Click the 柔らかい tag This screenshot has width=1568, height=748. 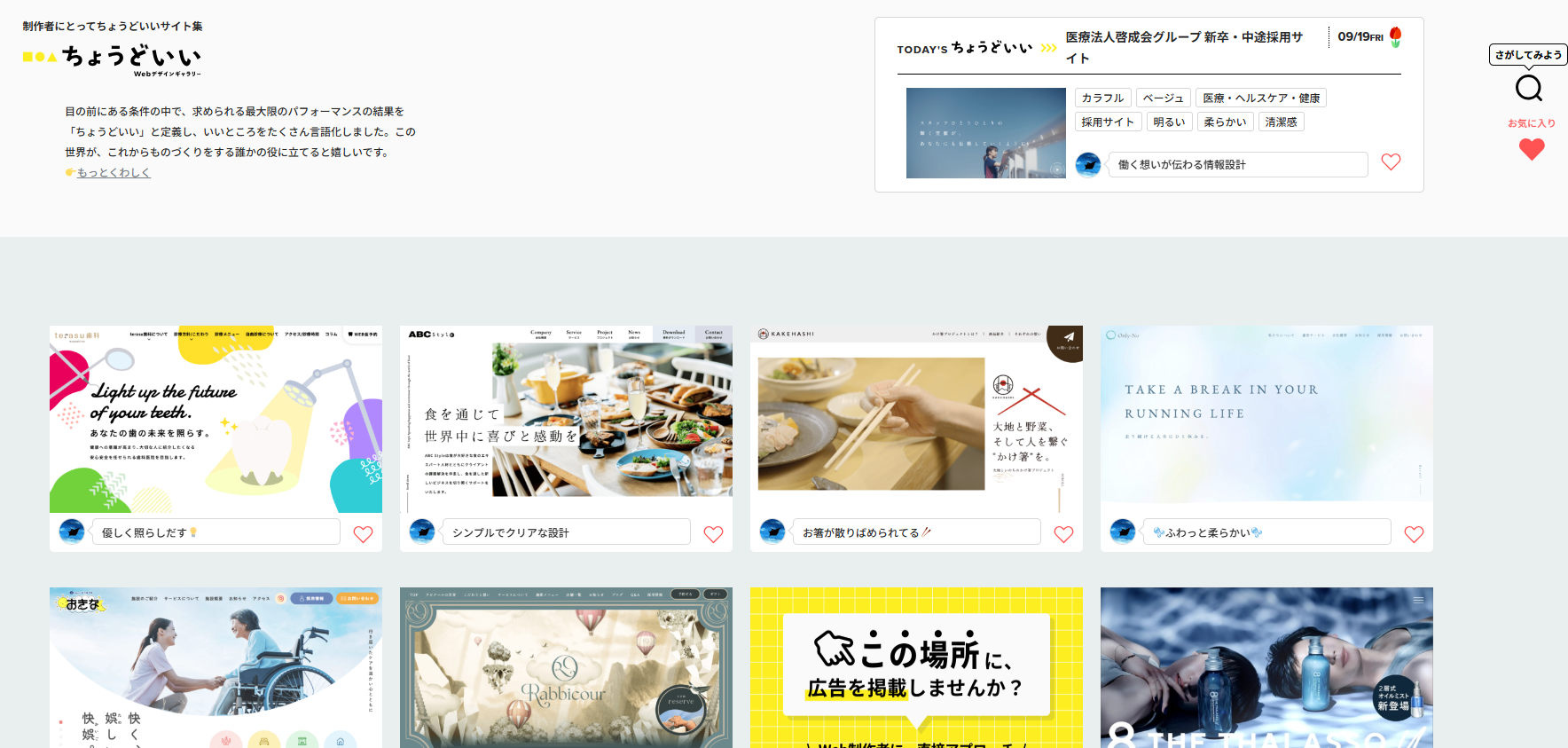(1224, 122)
